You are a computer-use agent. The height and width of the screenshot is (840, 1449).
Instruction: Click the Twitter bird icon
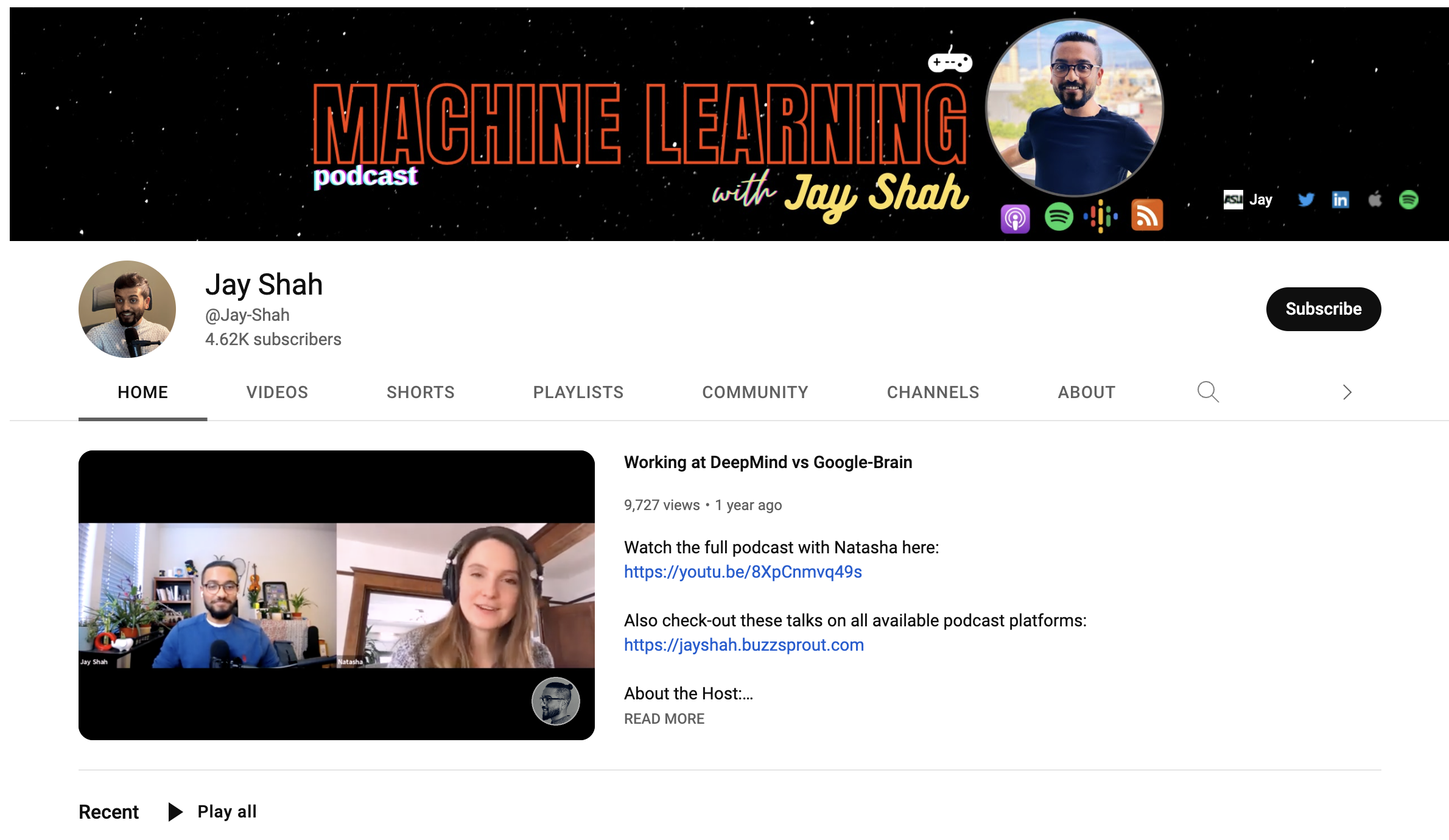coord(1306,199)
